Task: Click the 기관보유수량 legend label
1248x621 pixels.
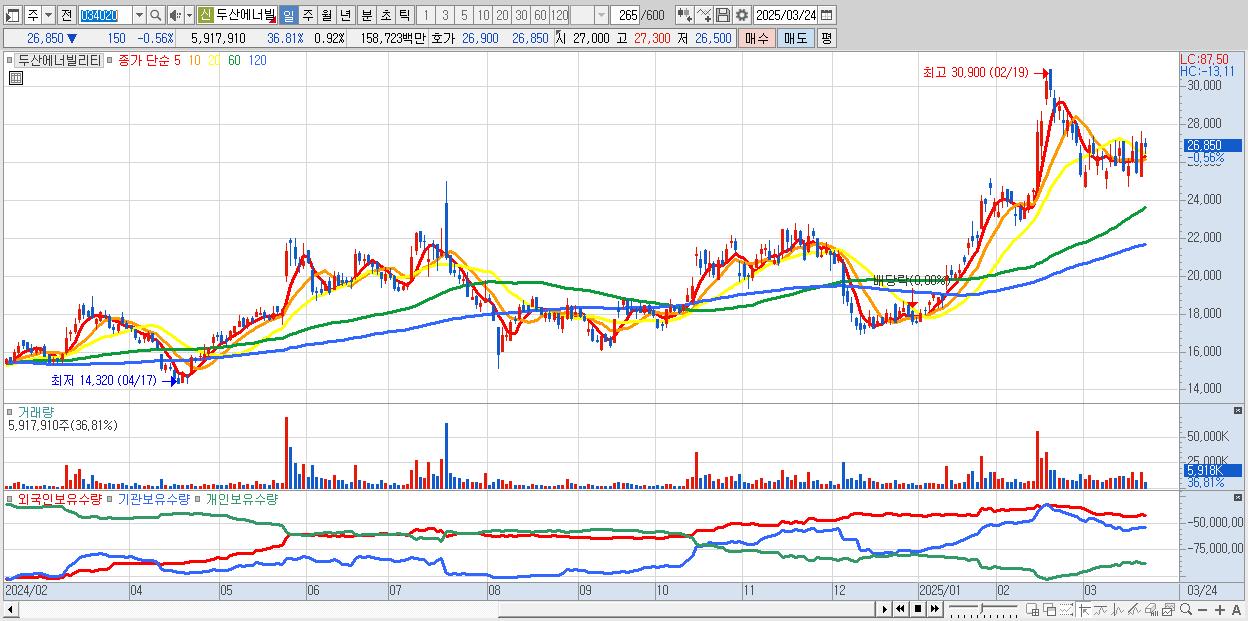Action: (155, 499)
